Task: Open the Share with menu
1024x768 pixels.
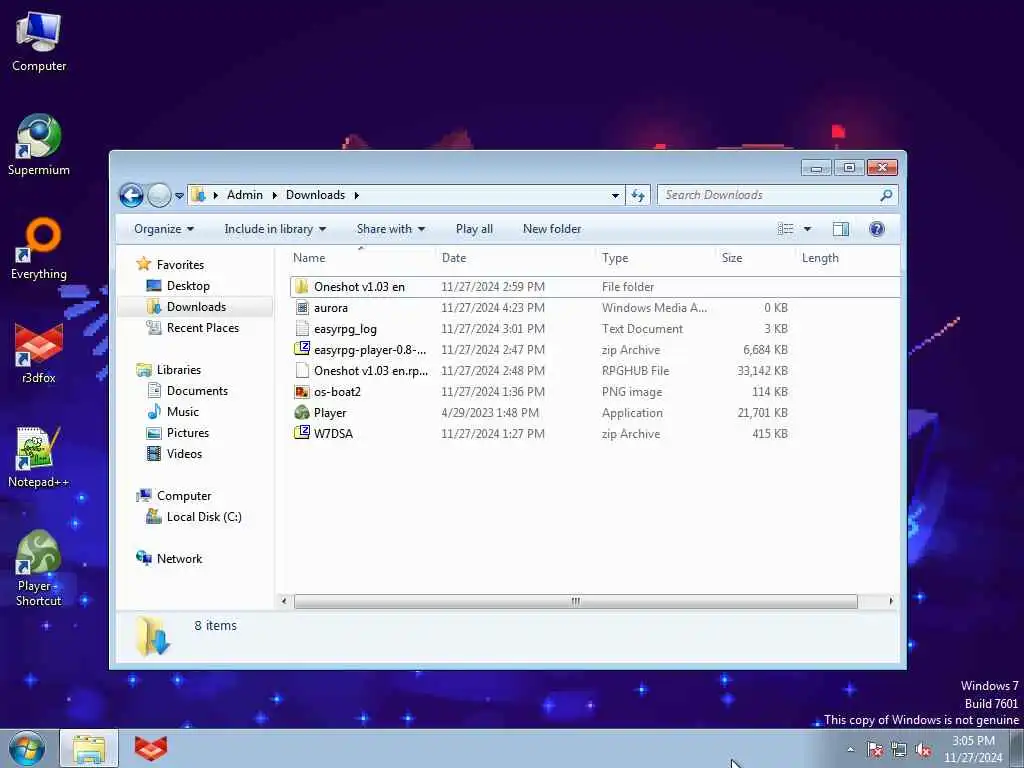Action: tap(391, 229)
